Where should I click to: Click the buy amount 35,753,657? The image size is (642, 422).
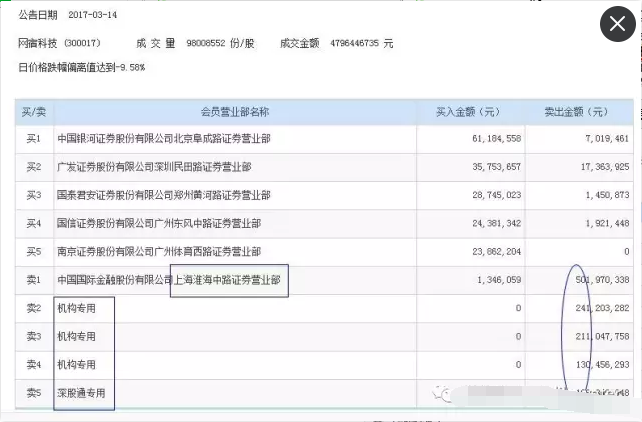tap(497, 167)
